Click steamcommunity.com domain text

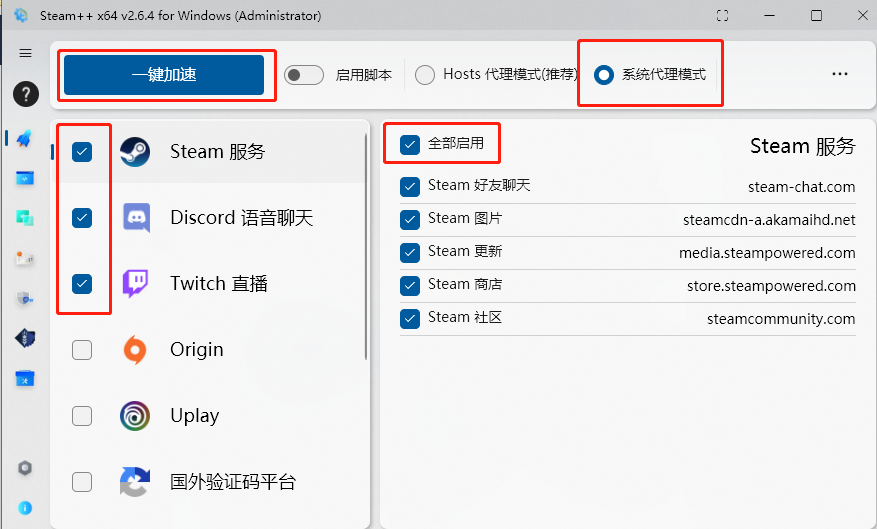781,319
